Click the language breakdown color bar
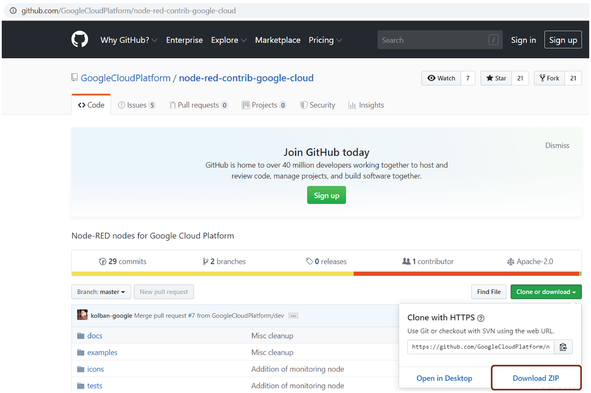Viewport: 591px width, 393px height. pos(326,274)
